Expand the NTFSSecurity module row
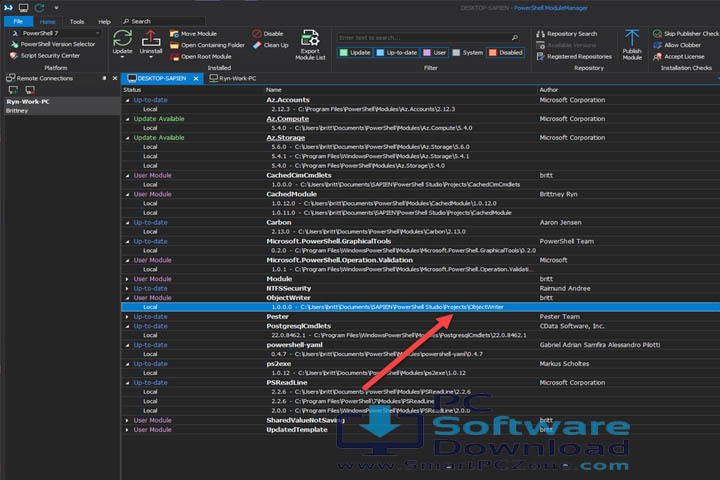Screen dimensions: 720x480 (x=127, y=288)
